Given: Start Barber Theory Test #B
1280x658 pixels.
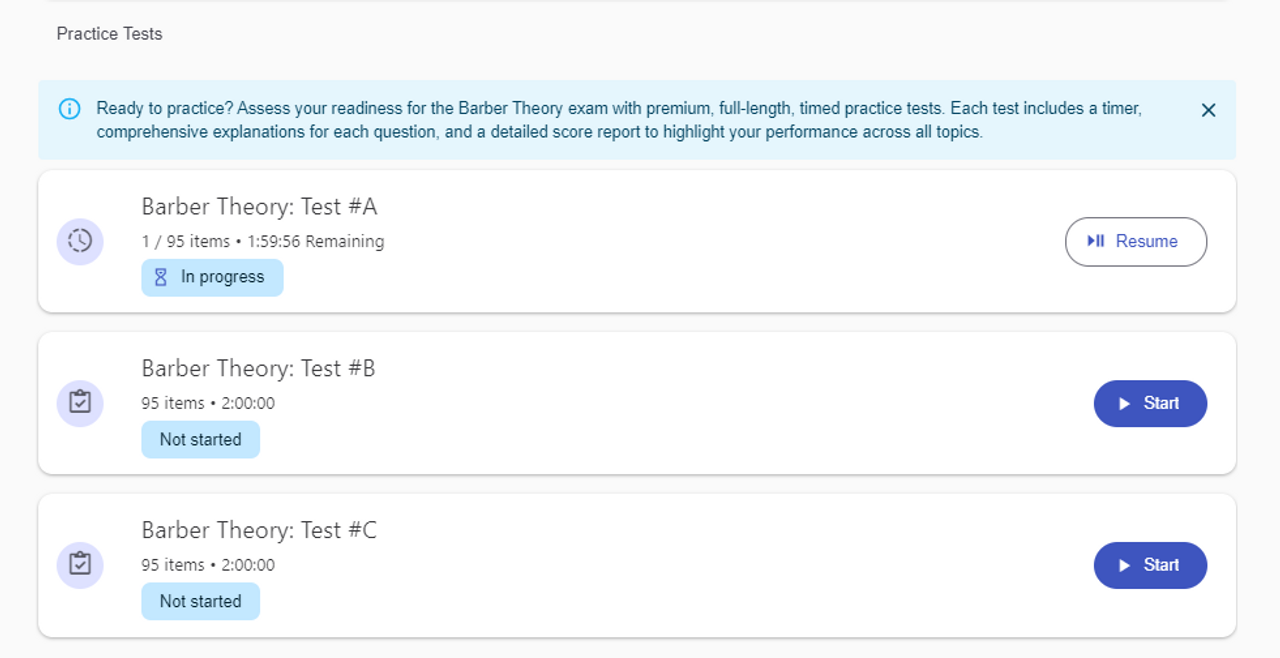Looking at the screenshot, I should pyautogui.click(x=1150, y=403).
